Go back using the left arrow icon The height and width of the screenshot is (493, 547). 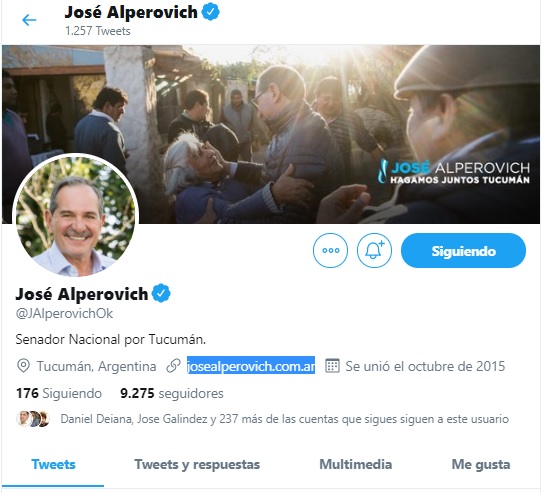[29, 20]
